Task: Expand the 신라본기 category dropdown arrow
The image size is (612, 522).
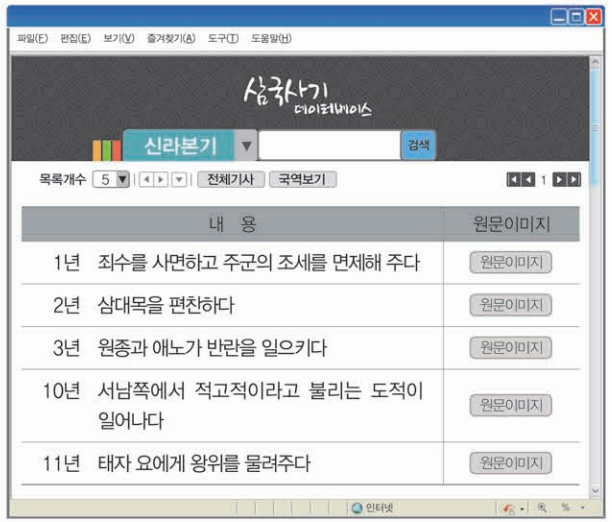Action: point(246,146)
